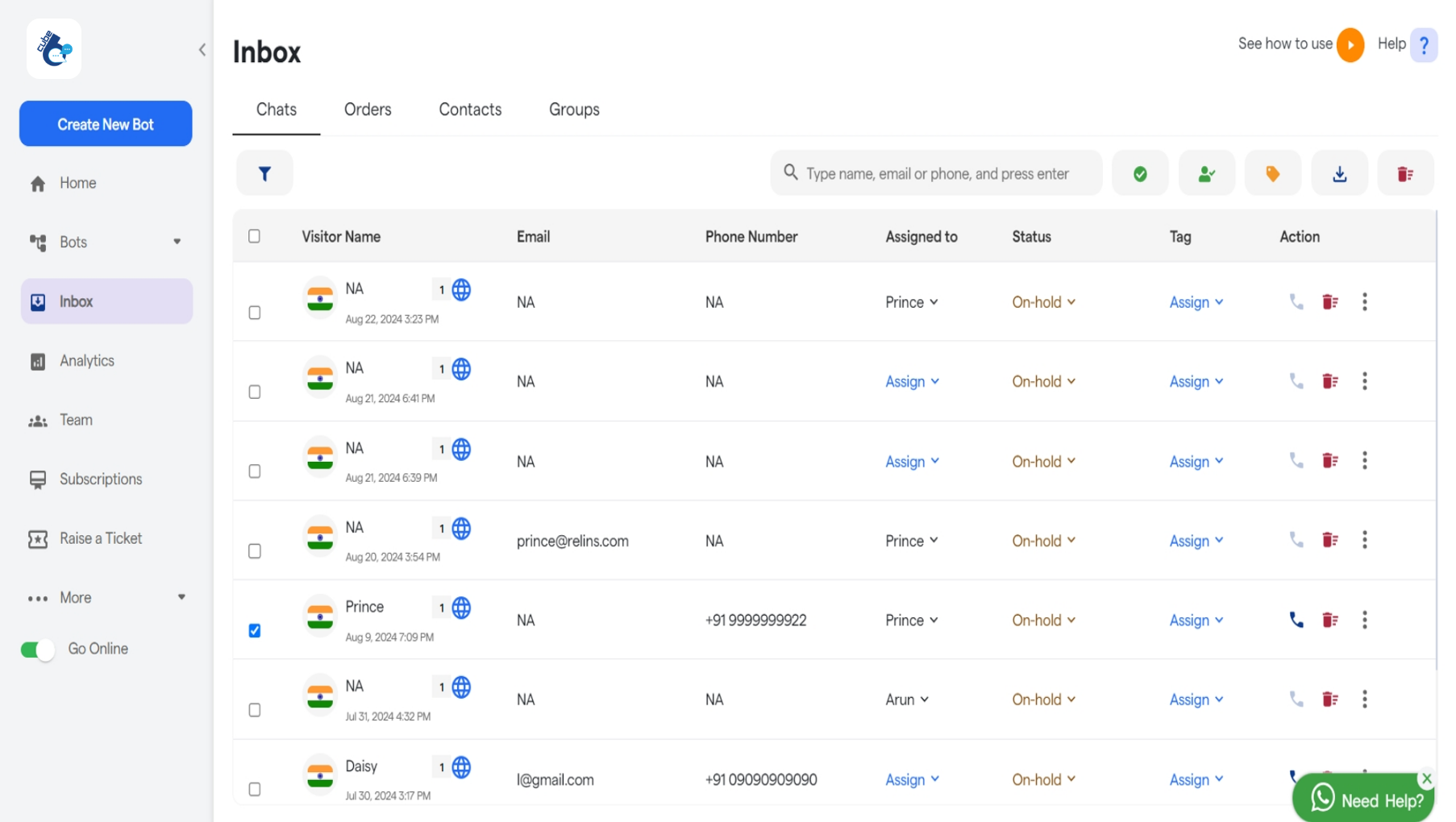The width and height of the screenshot is (1456, 822).
Task: Click the bulk delete toolbar icon
Action: click(x=1405, y=173)
